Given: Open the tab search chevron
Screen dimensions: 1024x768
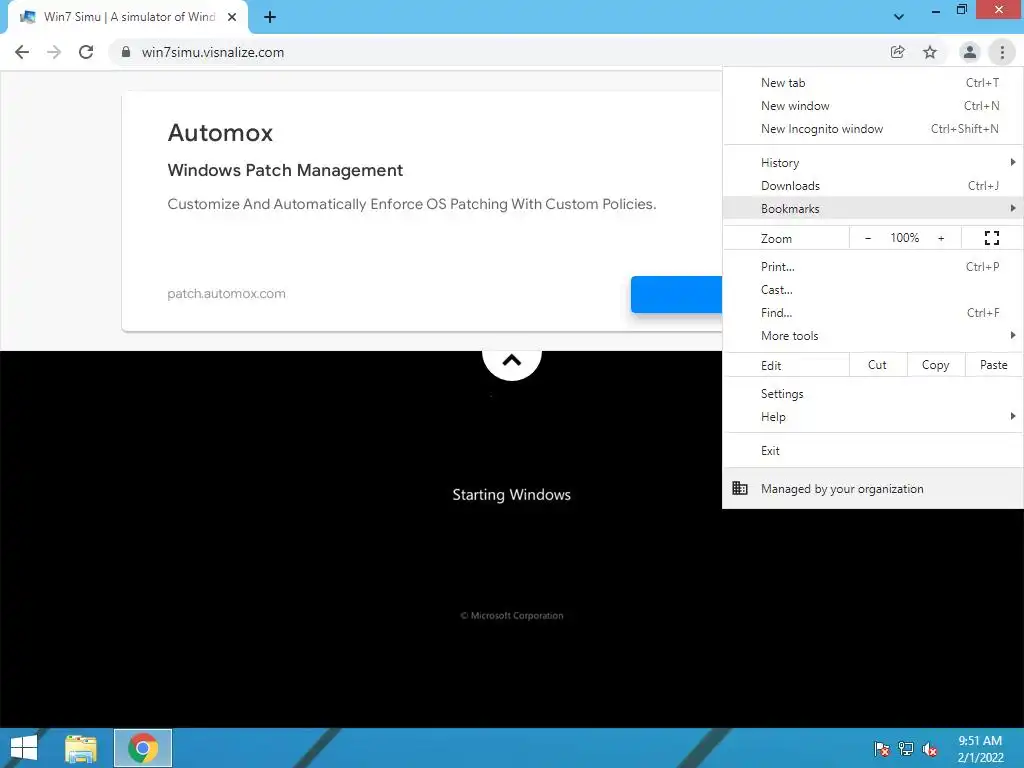Looking at the screenshot, I should [x=899, y=17].
